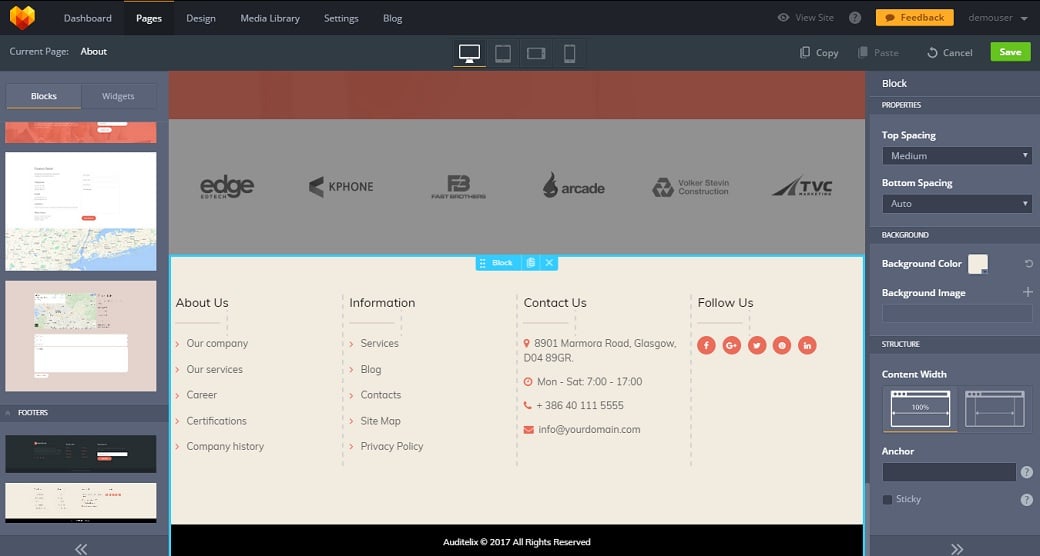Select 100% full content width option
Image resolution: width=1040 pixels, height=556 pixels.
[920, 408]
